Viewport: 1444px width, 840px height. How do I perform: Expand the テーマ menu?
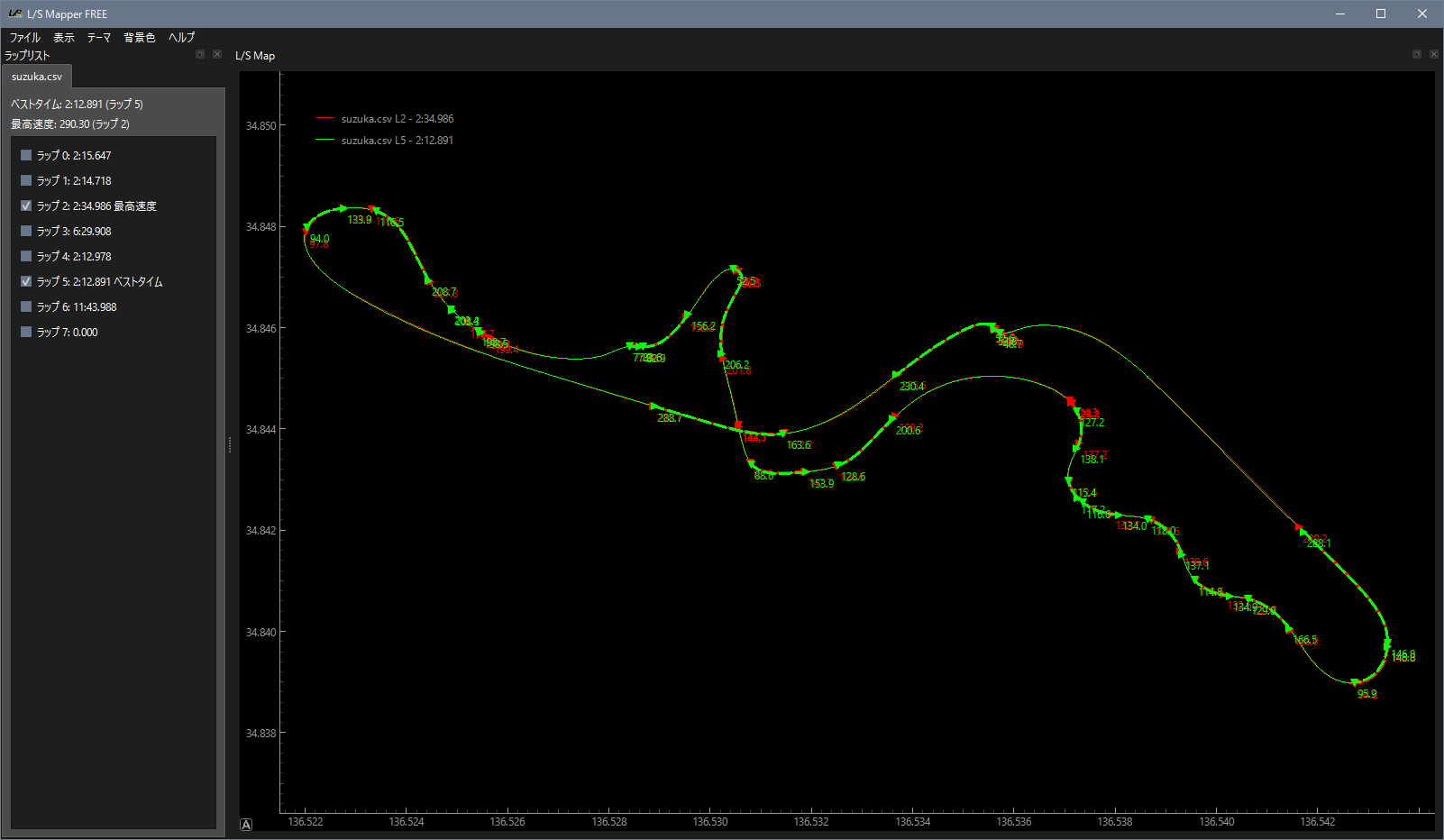point(99,38)
